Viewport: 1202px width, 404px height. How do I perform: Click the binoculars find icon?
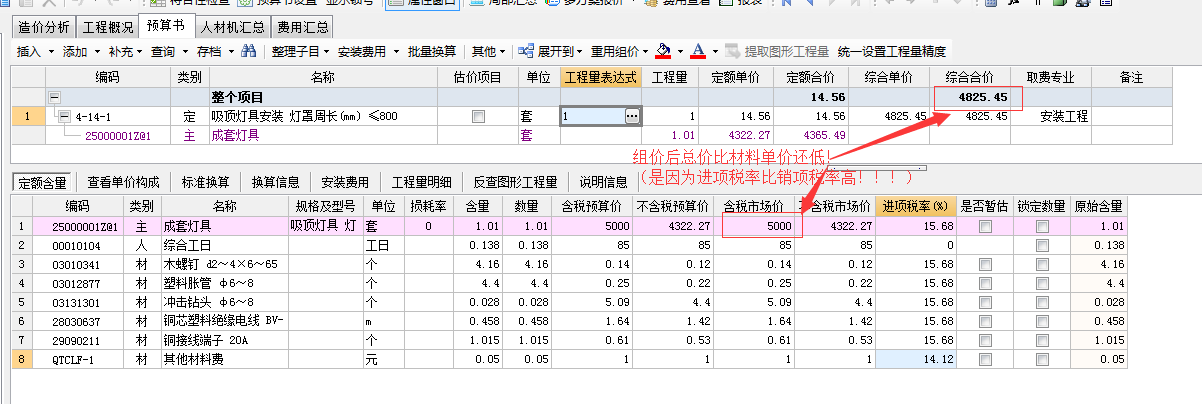click(250, 51)
